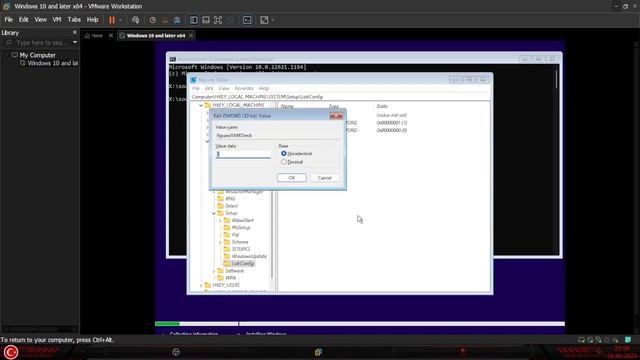Select the Pid registry key

click(x=235, y=235)
